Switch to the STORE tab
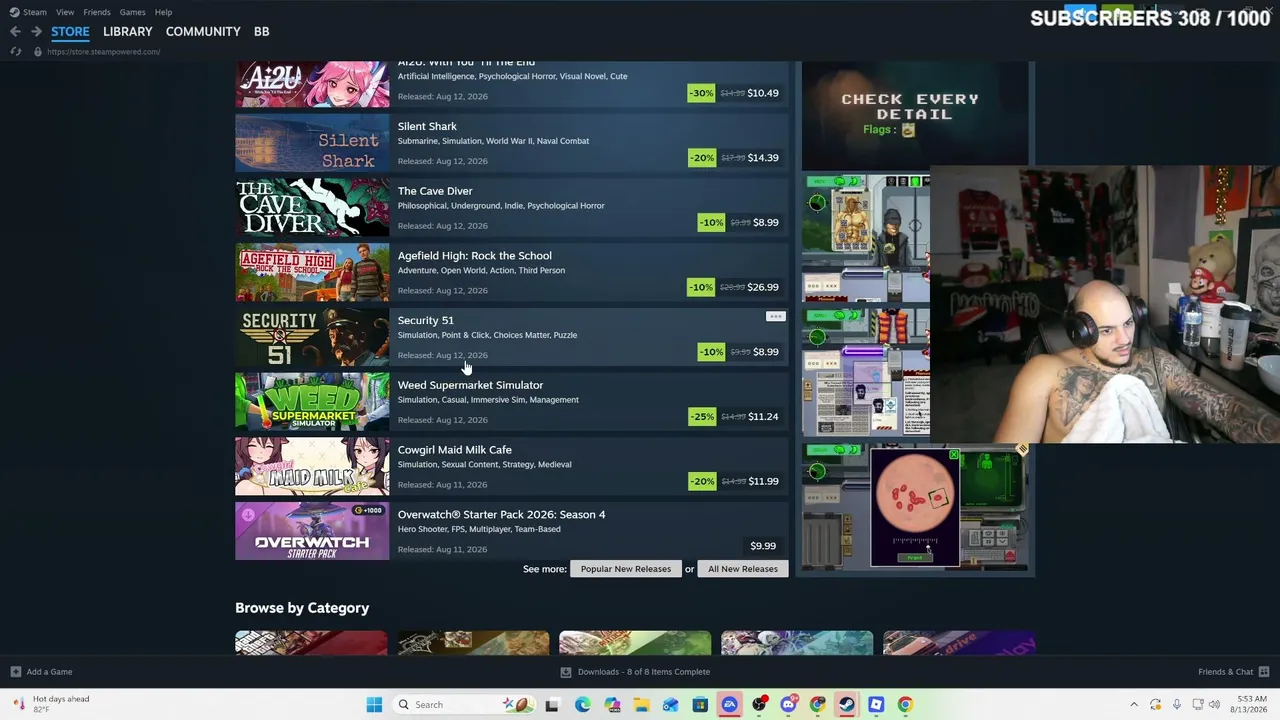The image size is (1280, 720). coord(70,32)
